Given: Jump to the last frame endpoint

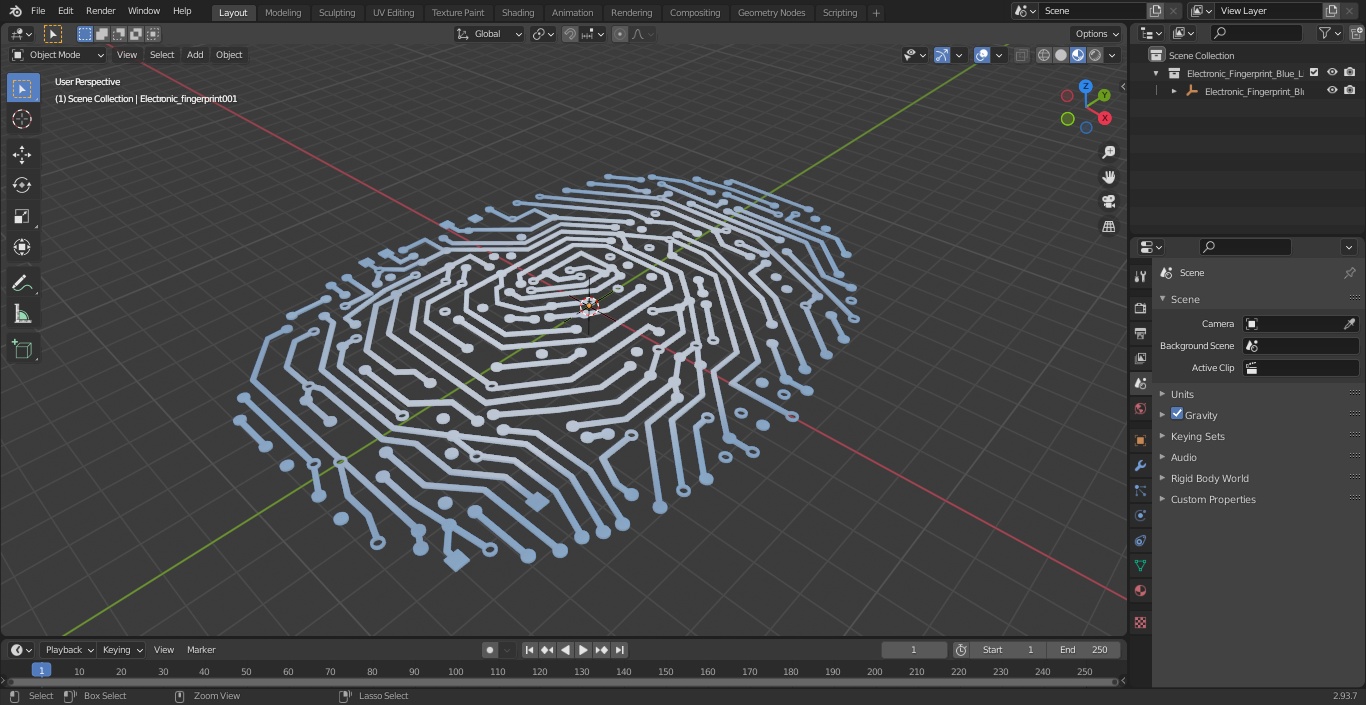Looking at the screenshot, I should [x=620, y=650].
